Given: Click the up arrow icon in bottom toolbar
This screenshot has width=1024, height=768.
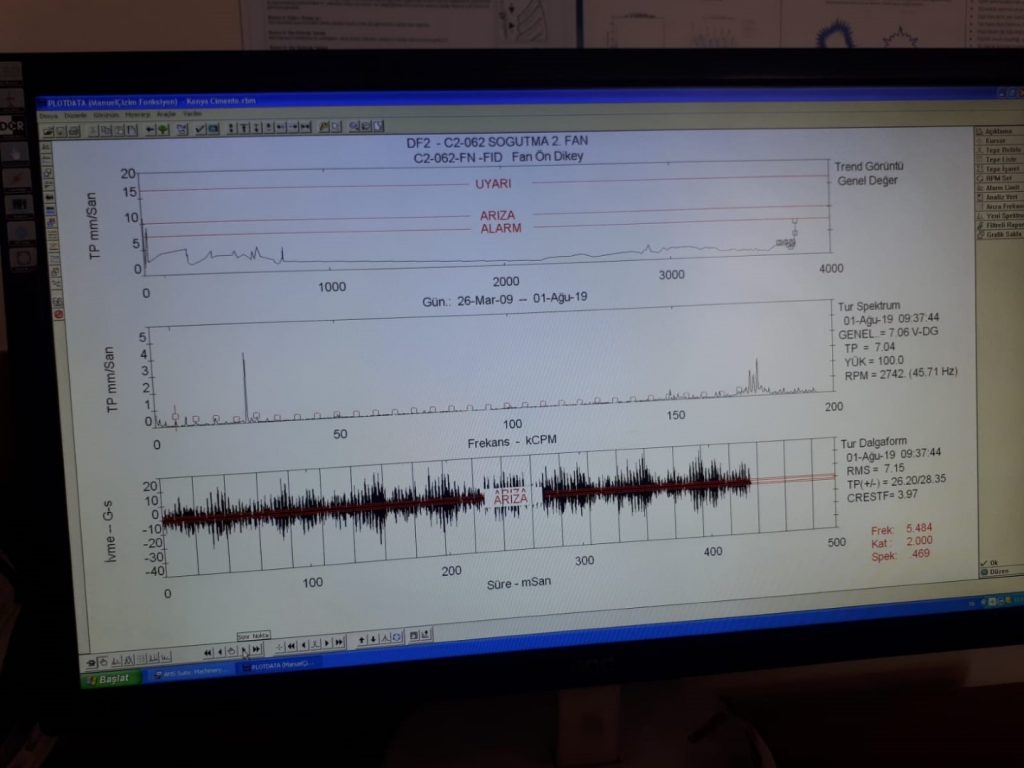Looking at the screenshot, I should tap(361, 639).
